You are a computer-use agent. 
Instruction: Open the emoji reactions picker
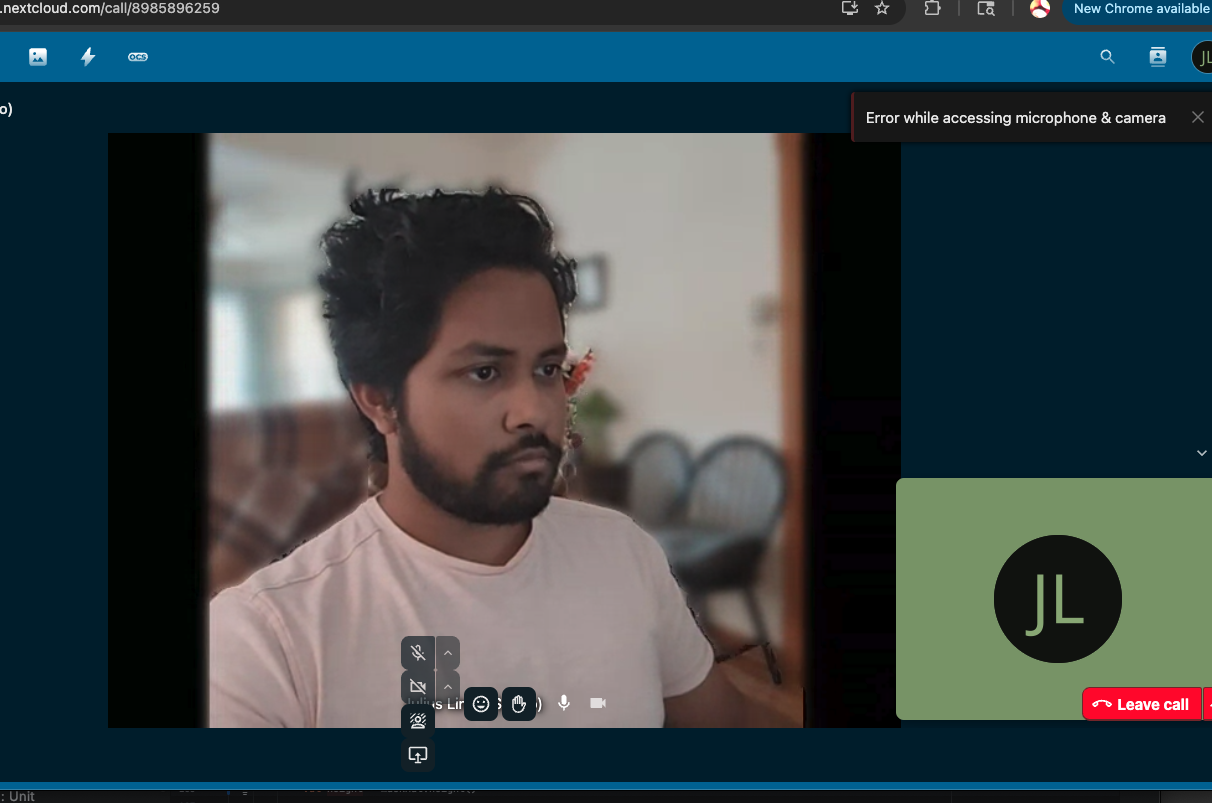tap(481, 704)
